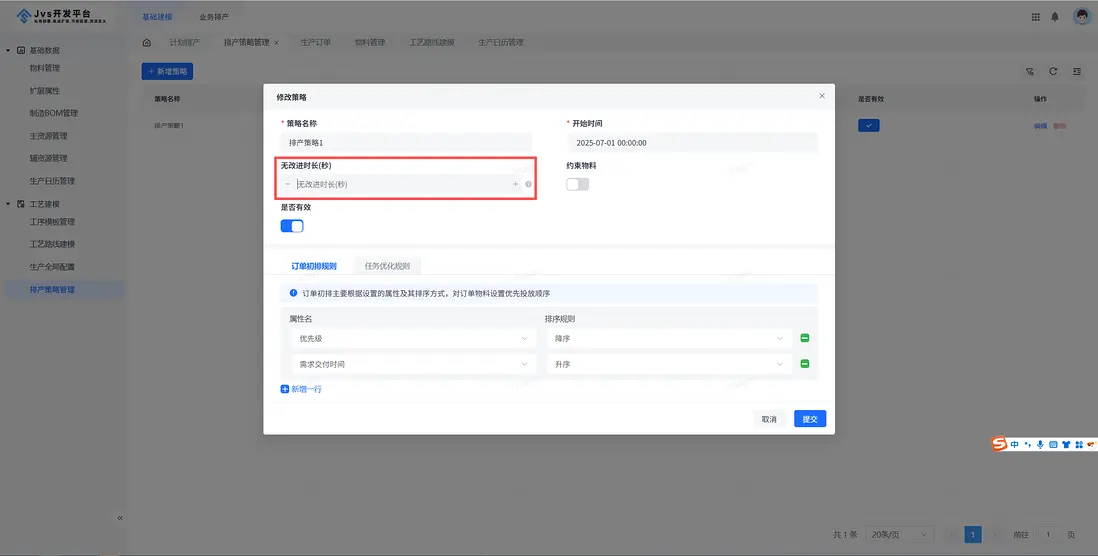Select the 订单初排规则 tab
Viewport: 1098px width, 556px height.
[314, 266]
